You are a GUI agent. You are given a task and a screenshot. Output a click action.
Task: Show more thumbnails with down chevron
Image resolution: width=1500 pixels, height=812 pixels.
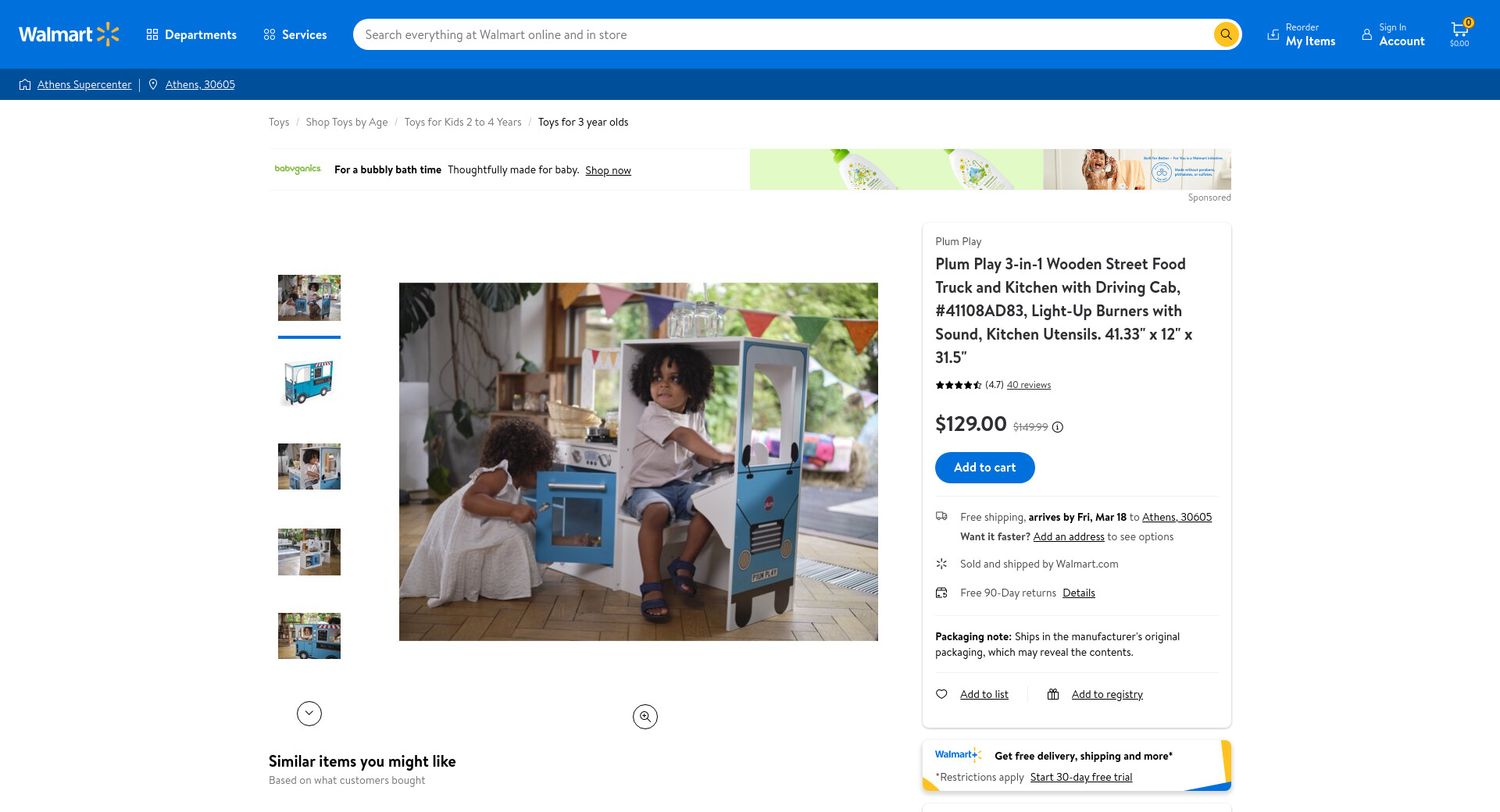point(309,713)
